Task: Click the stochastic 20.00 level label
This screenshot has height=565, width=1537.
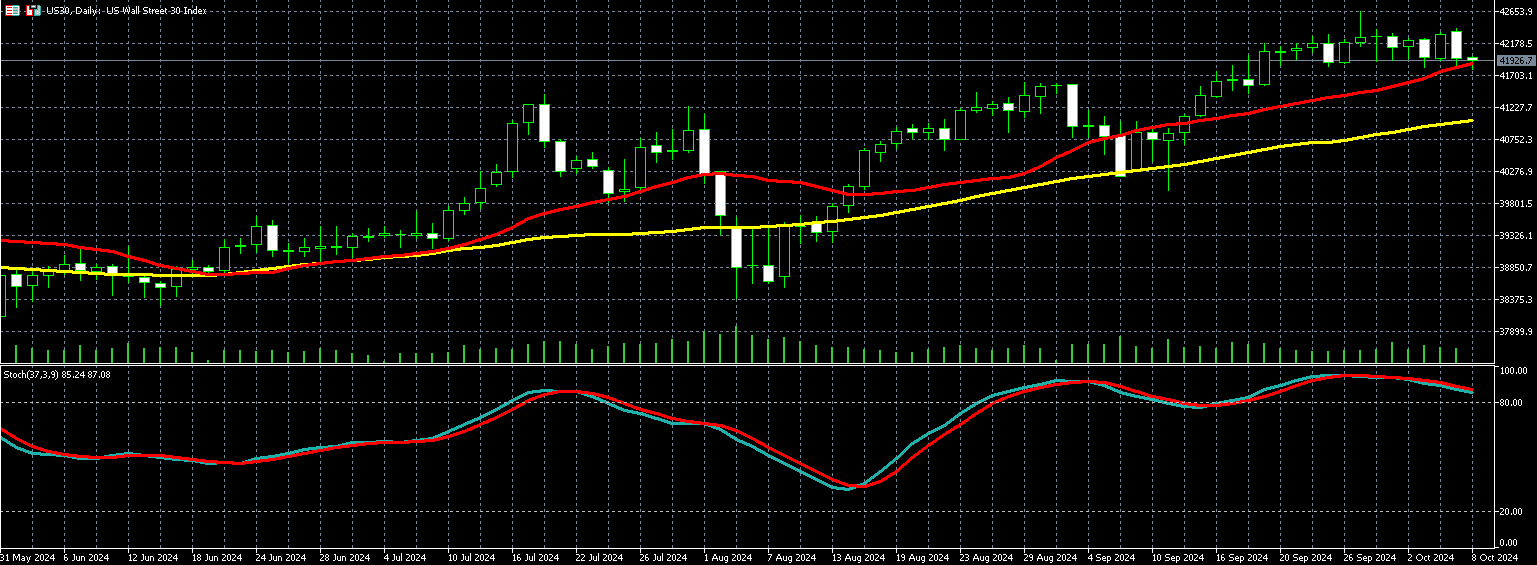Action: [x=1512, y=512]
